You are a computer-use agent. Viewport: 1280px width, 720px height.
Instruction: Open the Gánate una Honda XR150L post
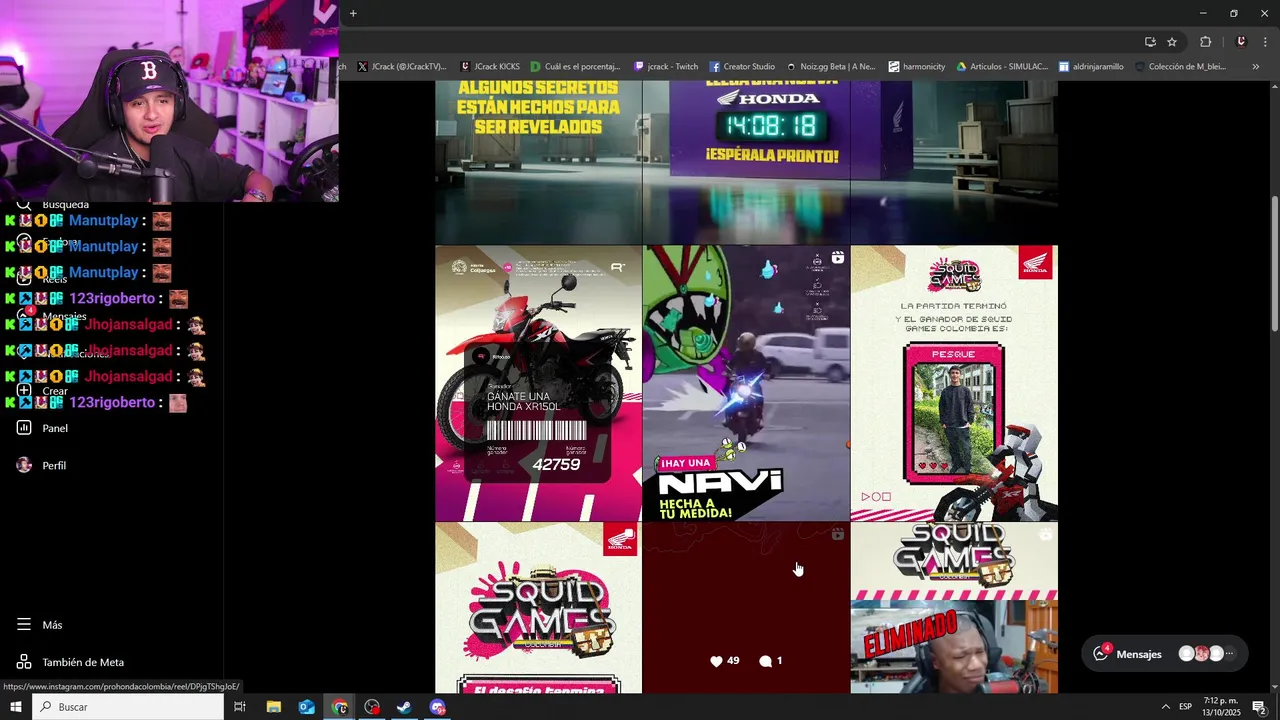[538, 383]
